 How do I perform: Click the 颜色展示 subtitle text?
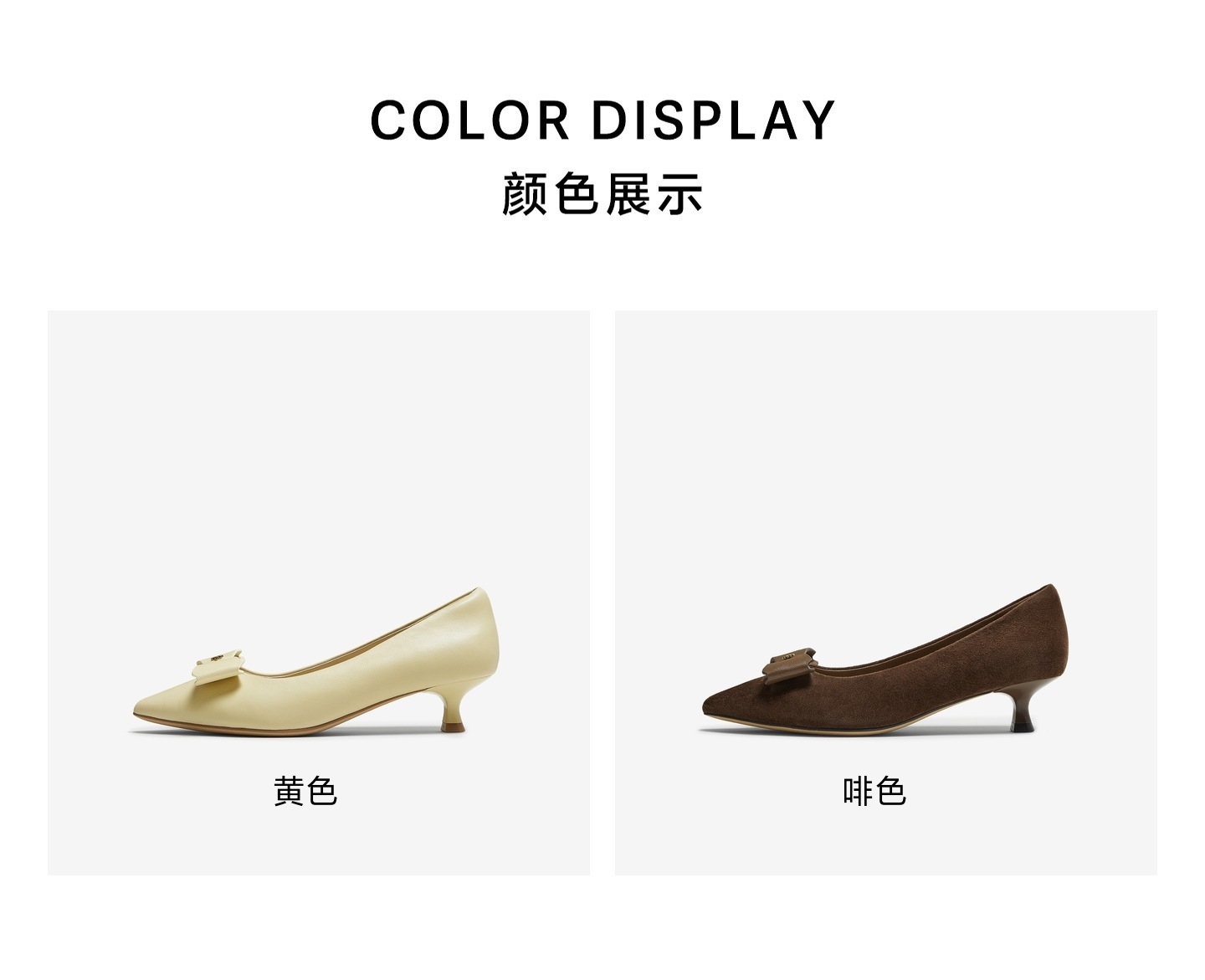click(602, 193)
